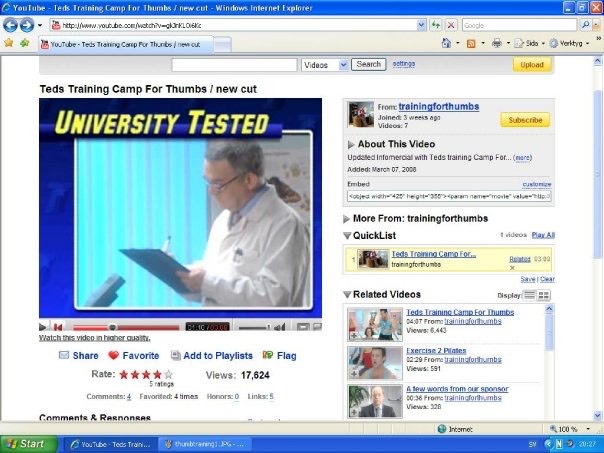Clear the QuickList
The height and width of the screenshot is (453, 604).
pos(547,279)
